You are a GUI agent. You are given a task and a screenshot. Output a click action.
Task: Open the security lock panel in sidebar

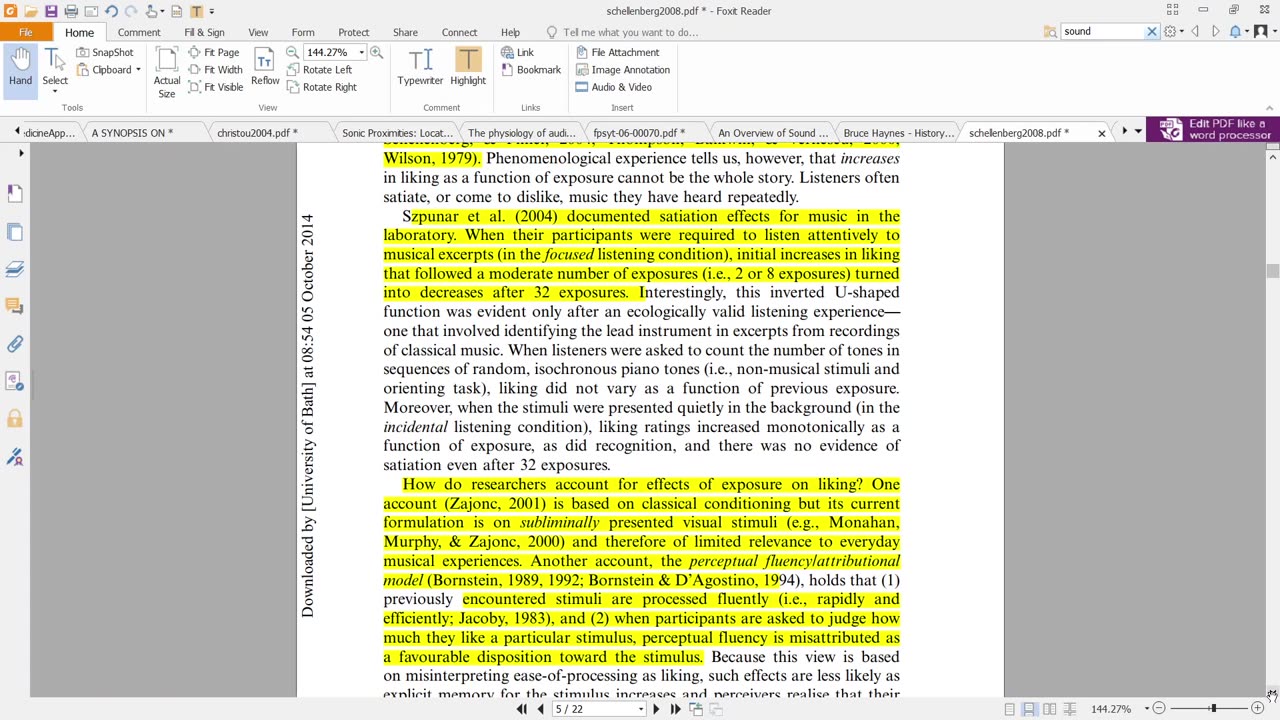point(15,419)
